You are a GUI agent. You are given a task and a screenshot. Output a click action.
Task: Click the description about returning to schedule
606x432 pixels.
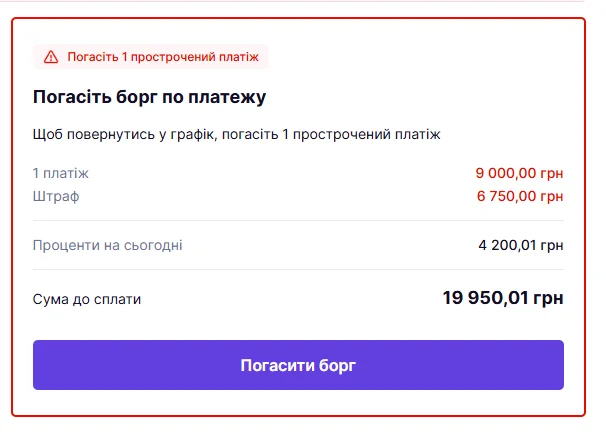[236, 134]
